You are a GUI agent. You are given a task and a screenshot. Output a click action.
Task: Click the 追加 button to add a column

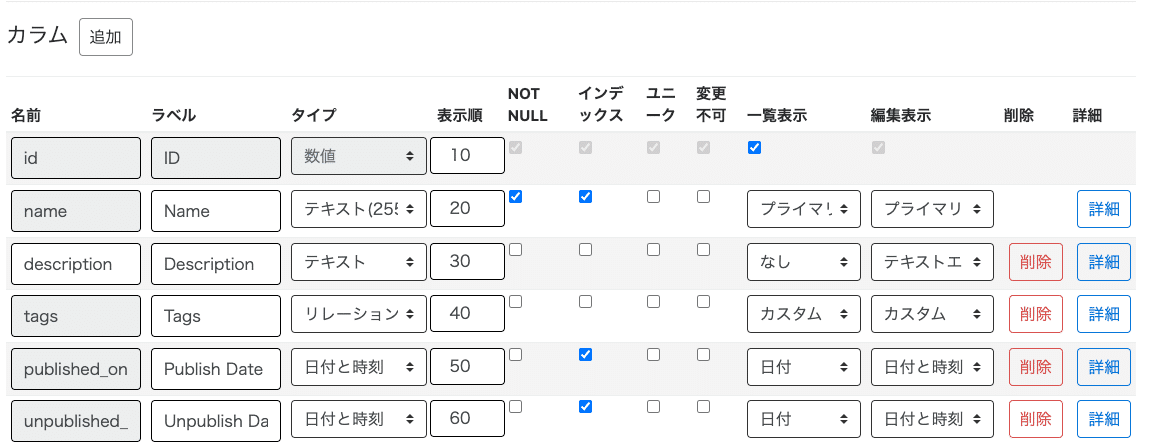pyautogui.click(x=105, y=38)
